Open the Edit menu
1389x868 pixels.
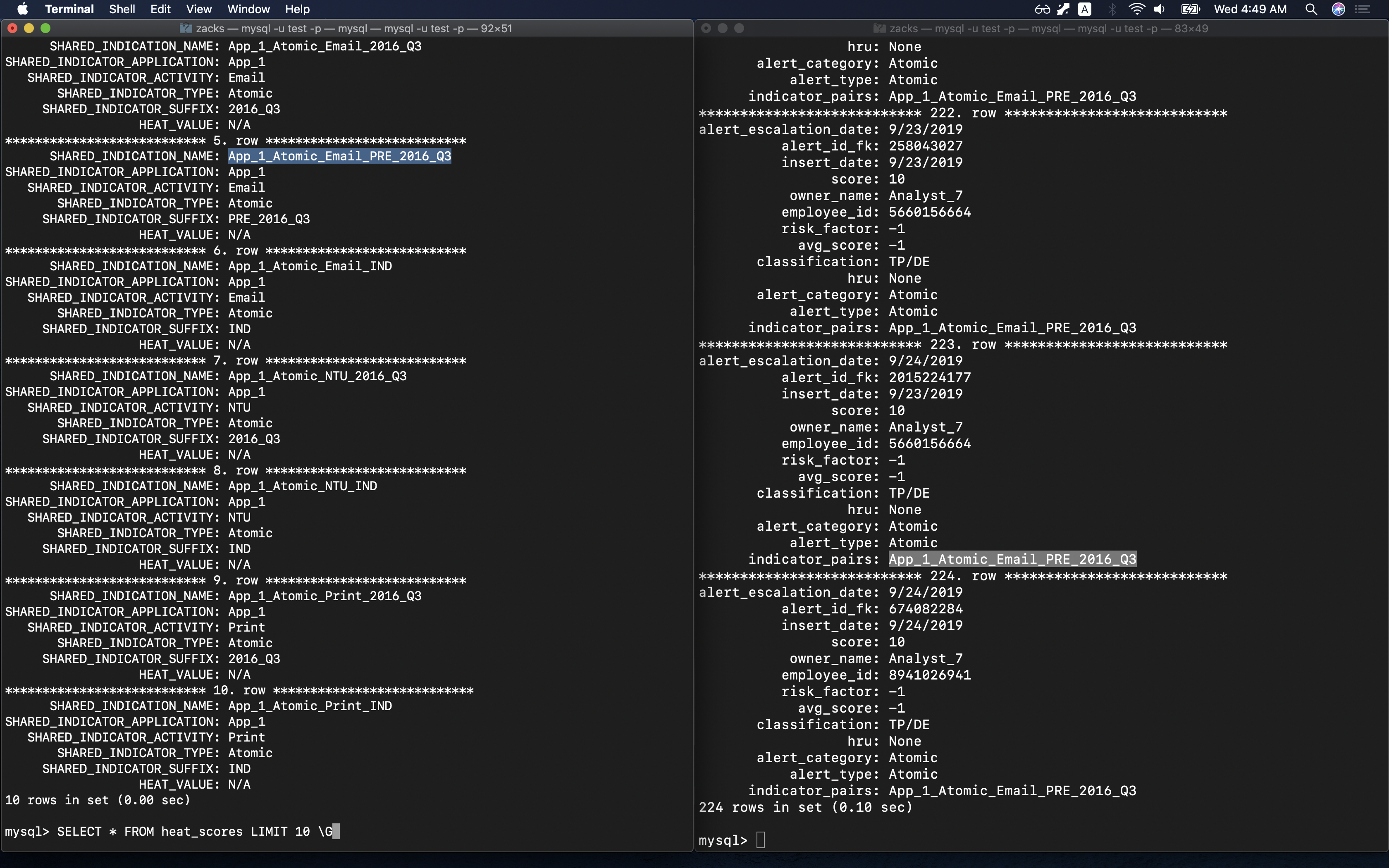[160, 9]
